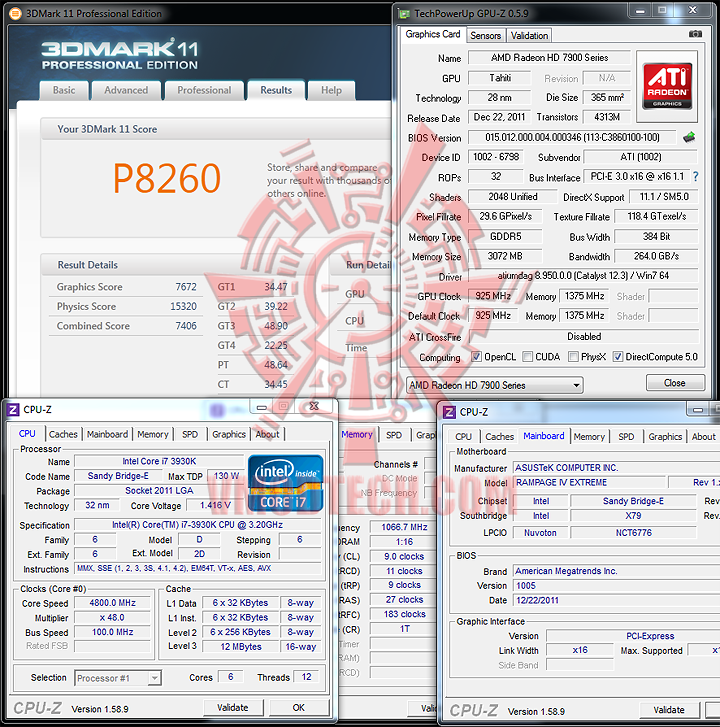
Task: Minimize the GPU-Z window
Action: pyautogui.click(x=641, y=10)
